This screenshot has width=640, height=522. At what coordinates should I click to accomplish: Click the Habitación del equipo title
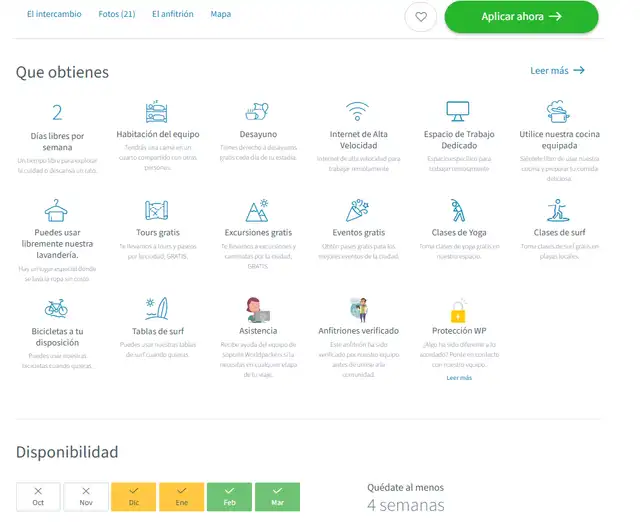[158, 134]
